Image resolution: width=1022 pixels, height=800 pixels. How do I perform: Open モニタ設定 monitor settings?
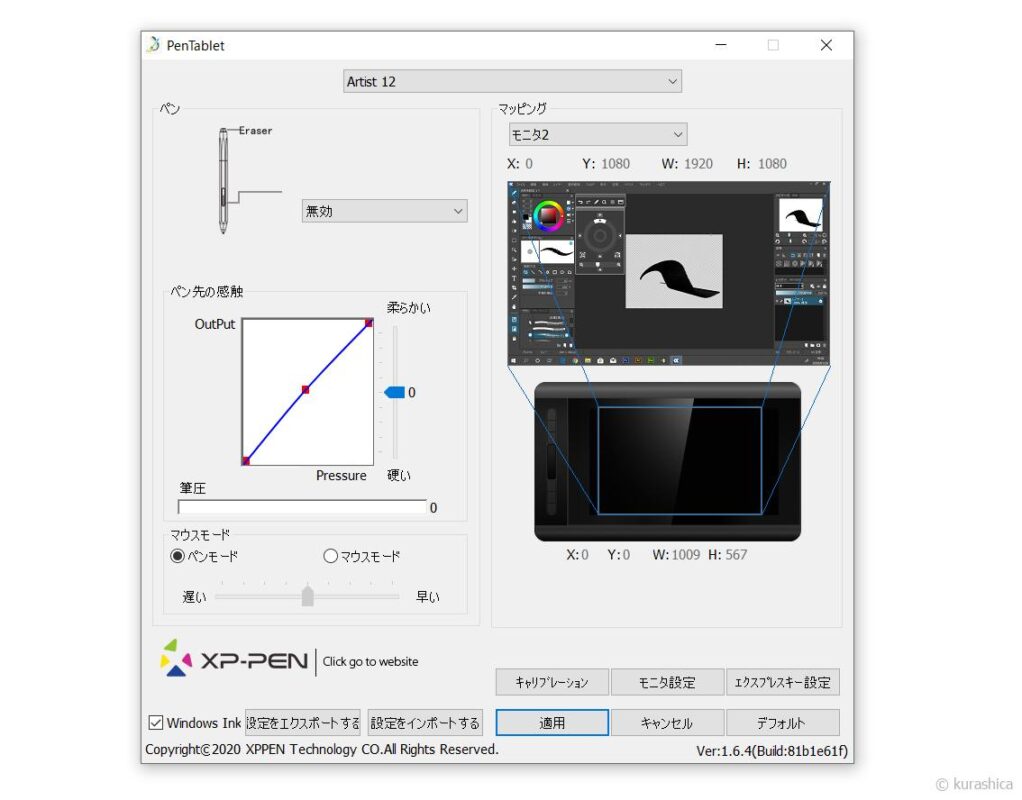pos(667,682)
